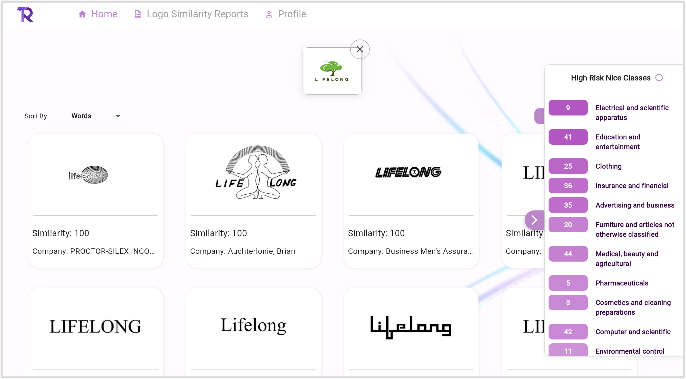686x379 pixels.
Task: Select Nice class 9 Electrical and scientific
Action: click(568, 108)
